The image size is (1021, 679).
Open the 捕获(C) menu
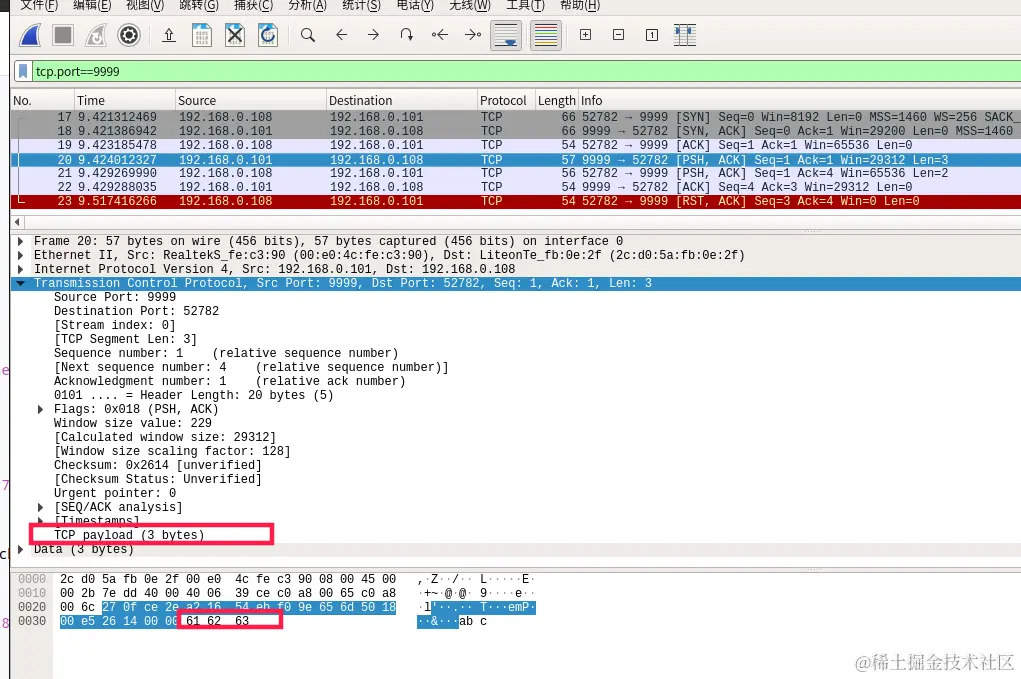coord(253,5)
